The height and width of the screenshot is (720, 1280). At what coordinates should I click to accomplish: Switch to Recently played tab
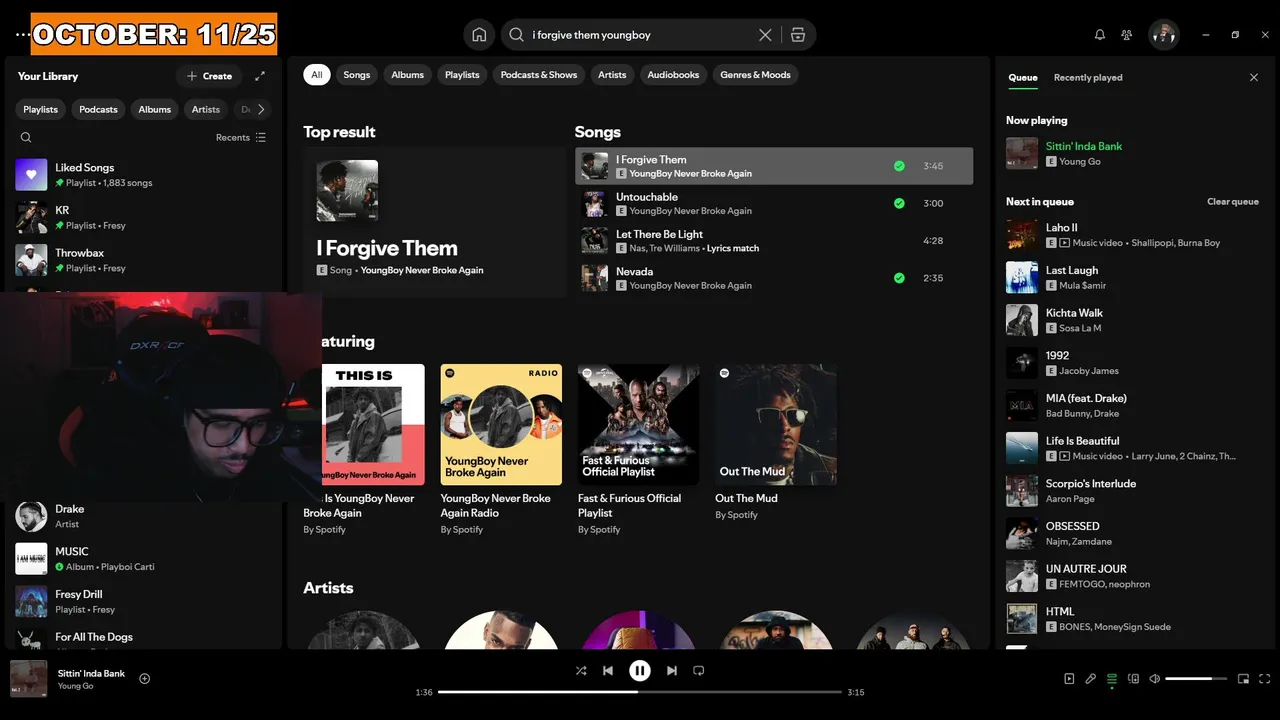point(1088,77)
